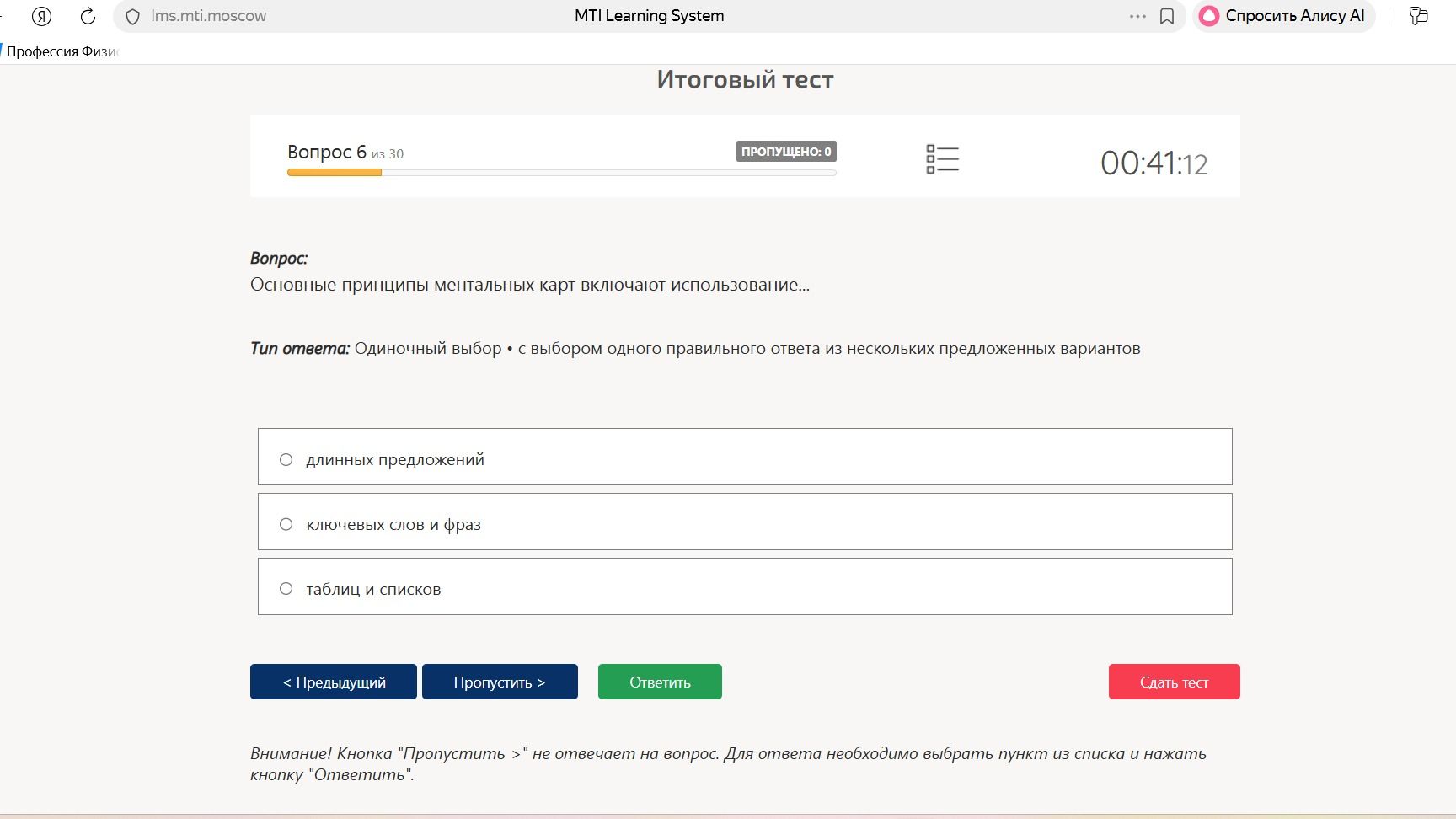Click the shield protection icon in address bar

click(x=132, y=17)
